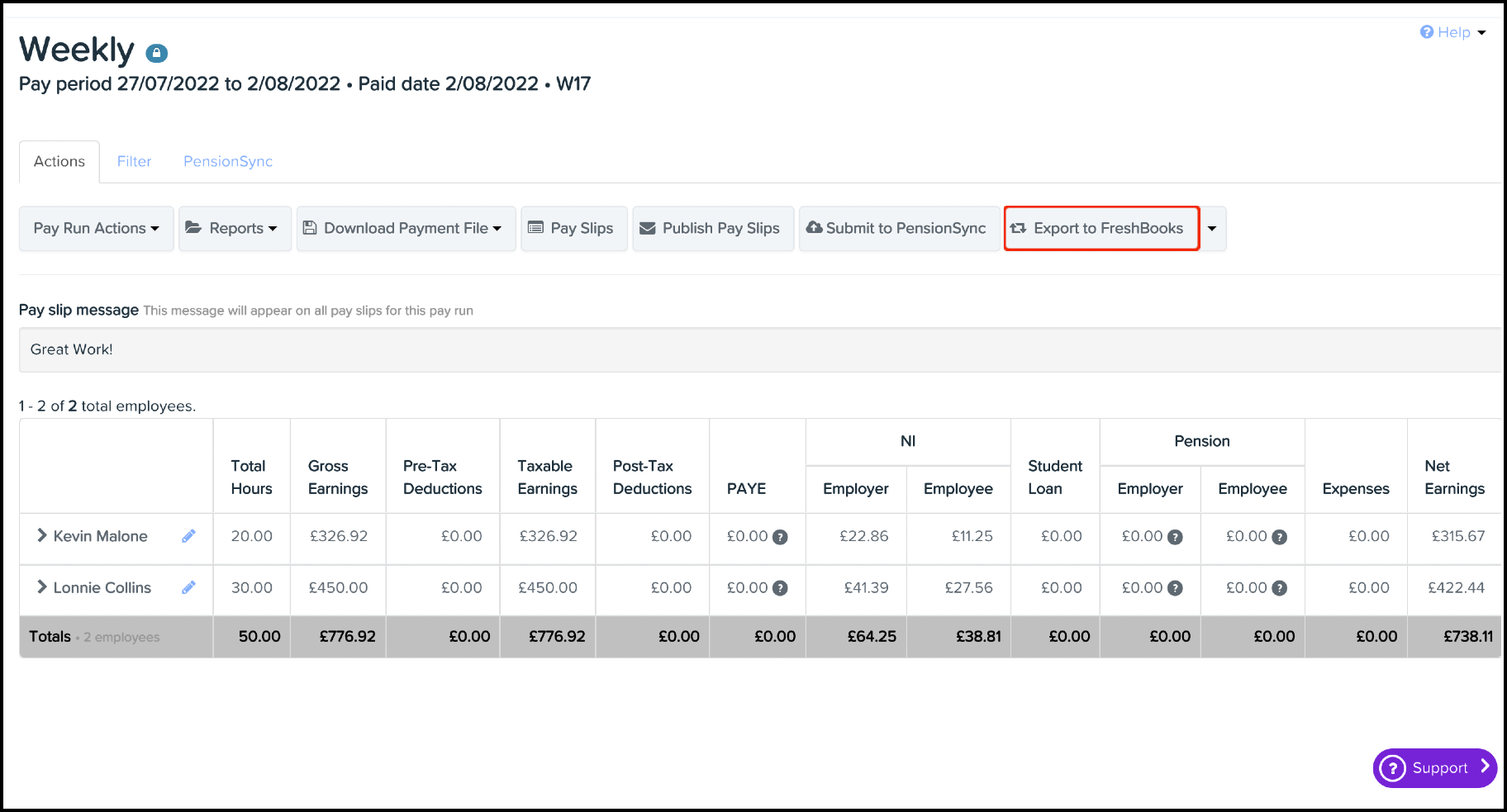Screen dimensions: 1507x812
Task: Click the Publish Pay Slips button
Action: coord(712,228)
